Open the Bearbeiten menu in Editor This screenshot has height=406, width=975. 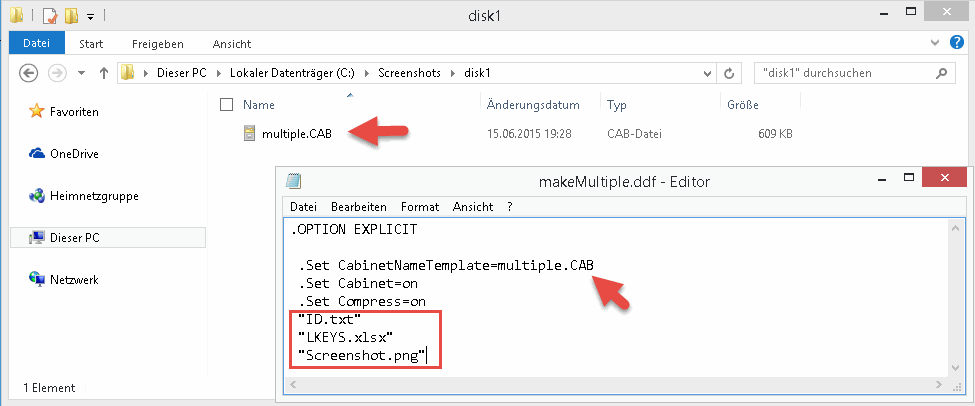pos(358,206)
